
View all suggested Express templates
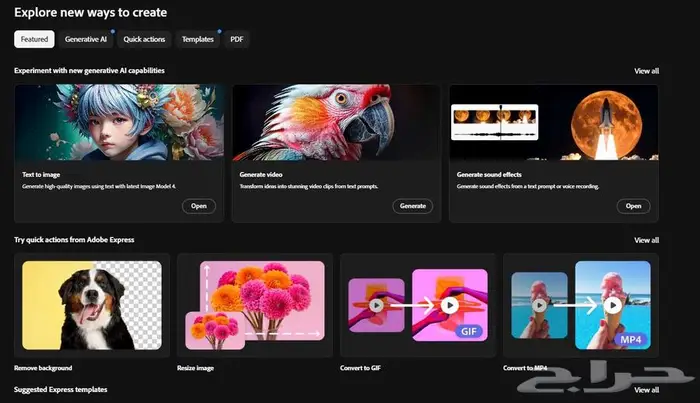click(646, 390)
